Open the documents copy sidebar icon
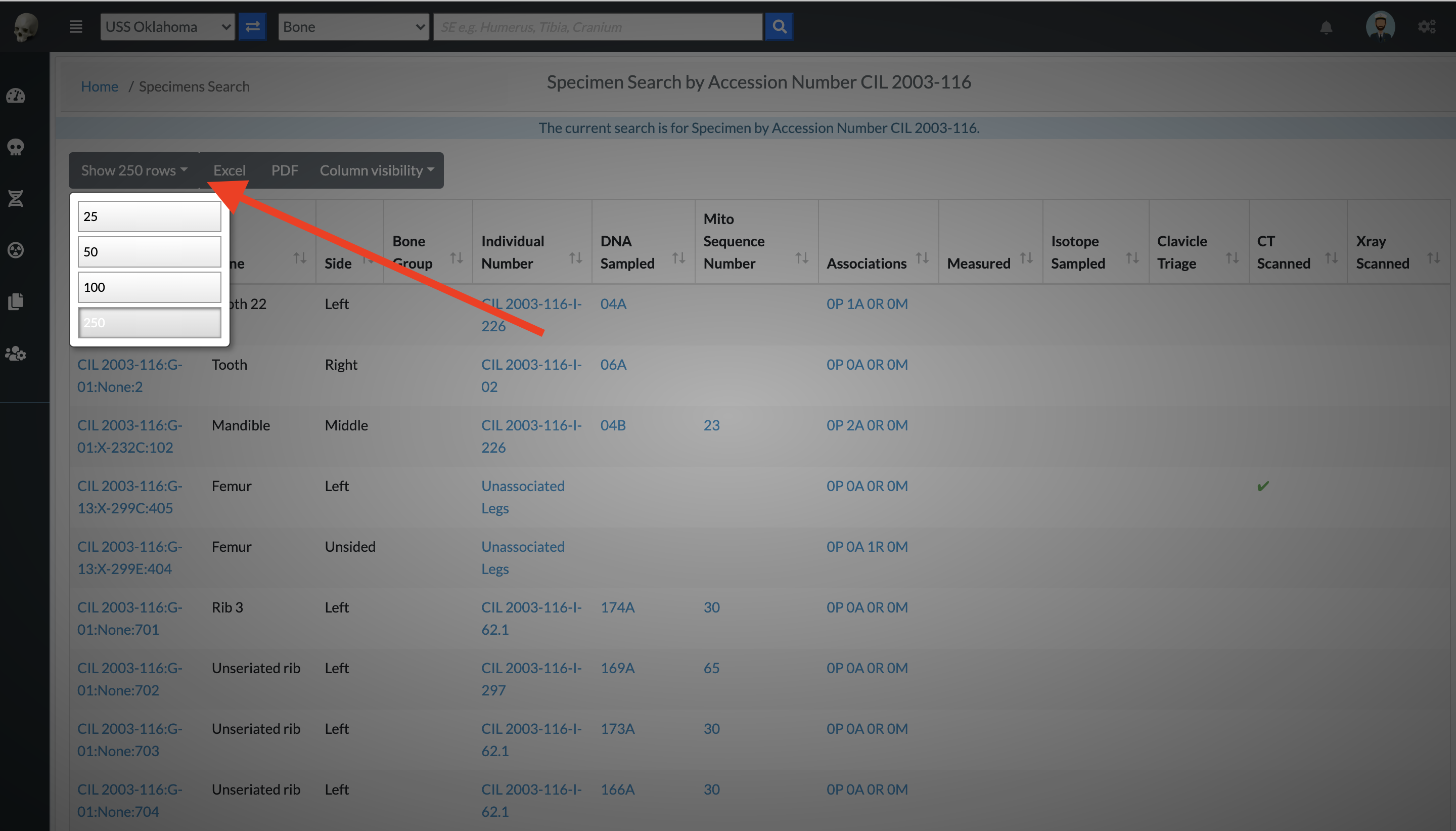 [x=15, y=301]
